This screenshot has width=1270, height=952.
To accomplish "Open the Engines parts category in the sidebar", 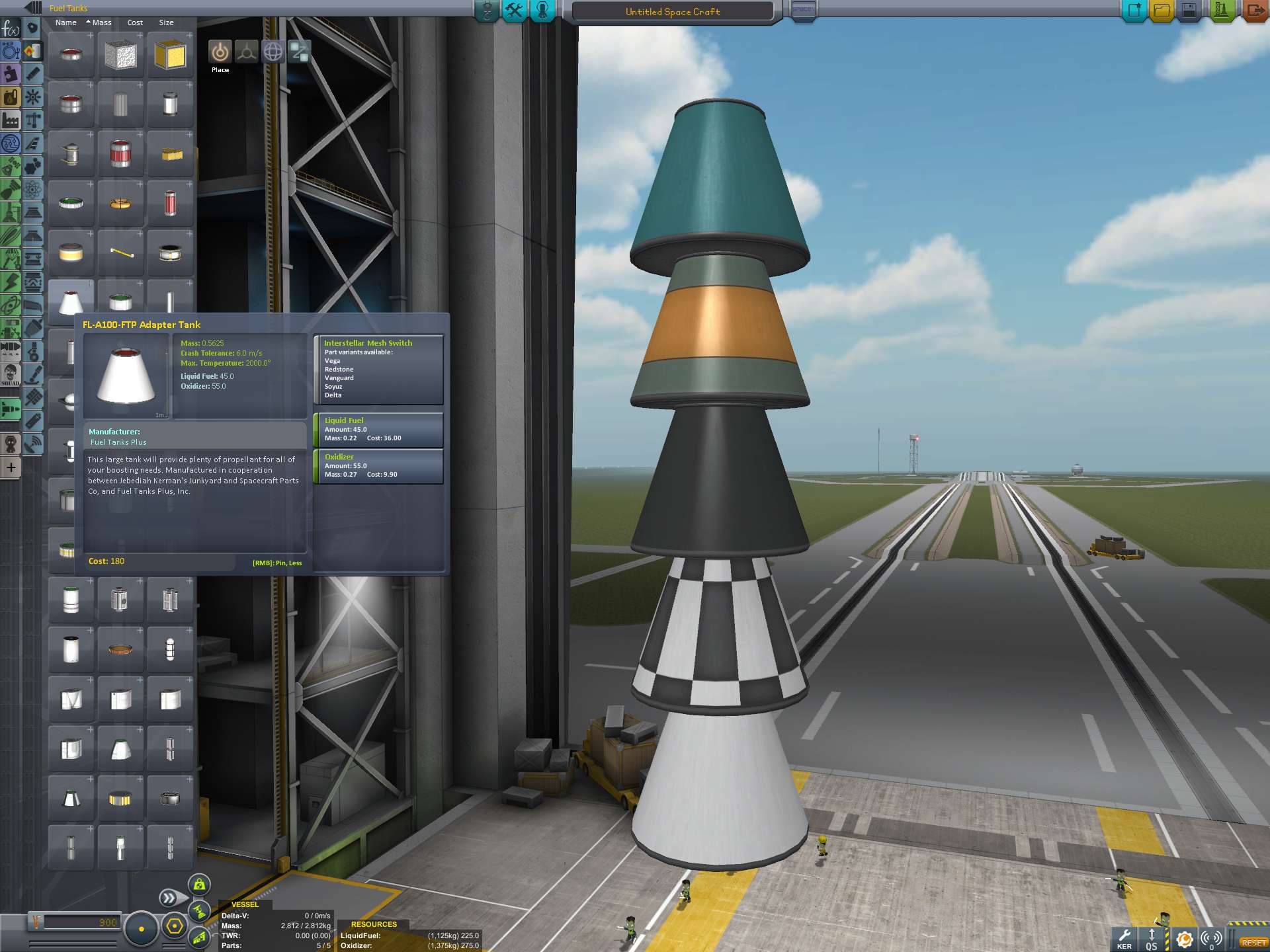I will click(33, 73).
